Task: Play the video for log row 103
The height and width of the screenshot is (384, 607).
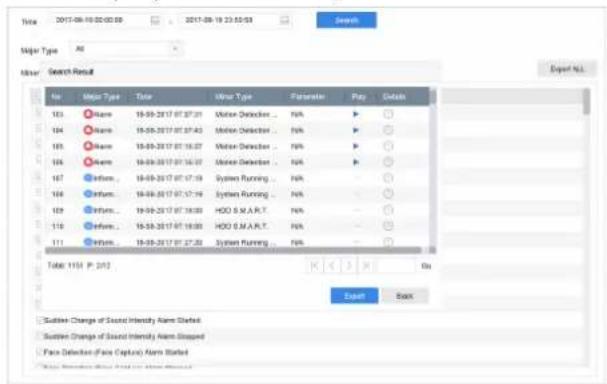Action: (x=356, y=114)
